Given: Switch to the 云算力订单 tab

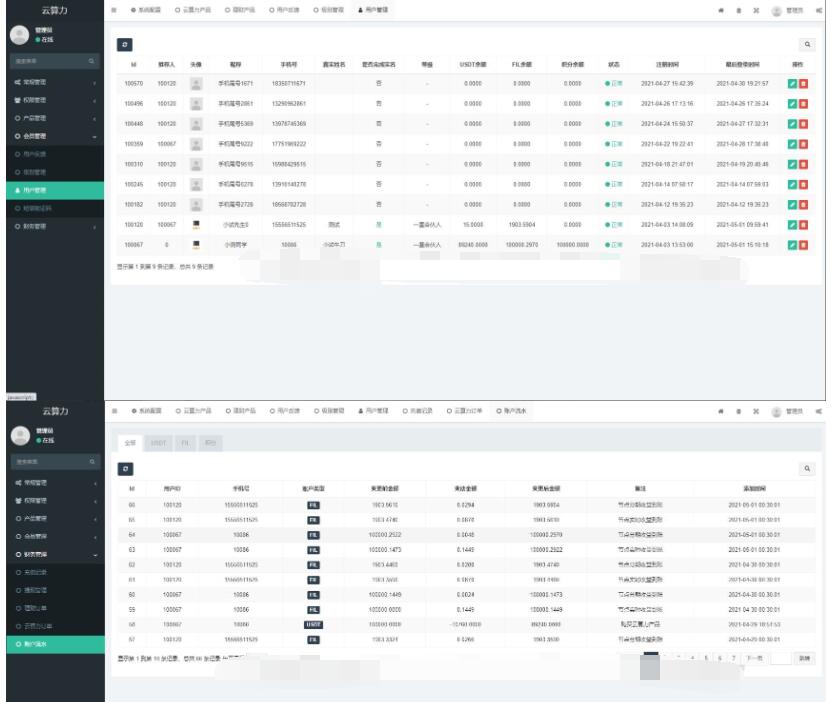Looking at the screenshot, I should [466, 410].
